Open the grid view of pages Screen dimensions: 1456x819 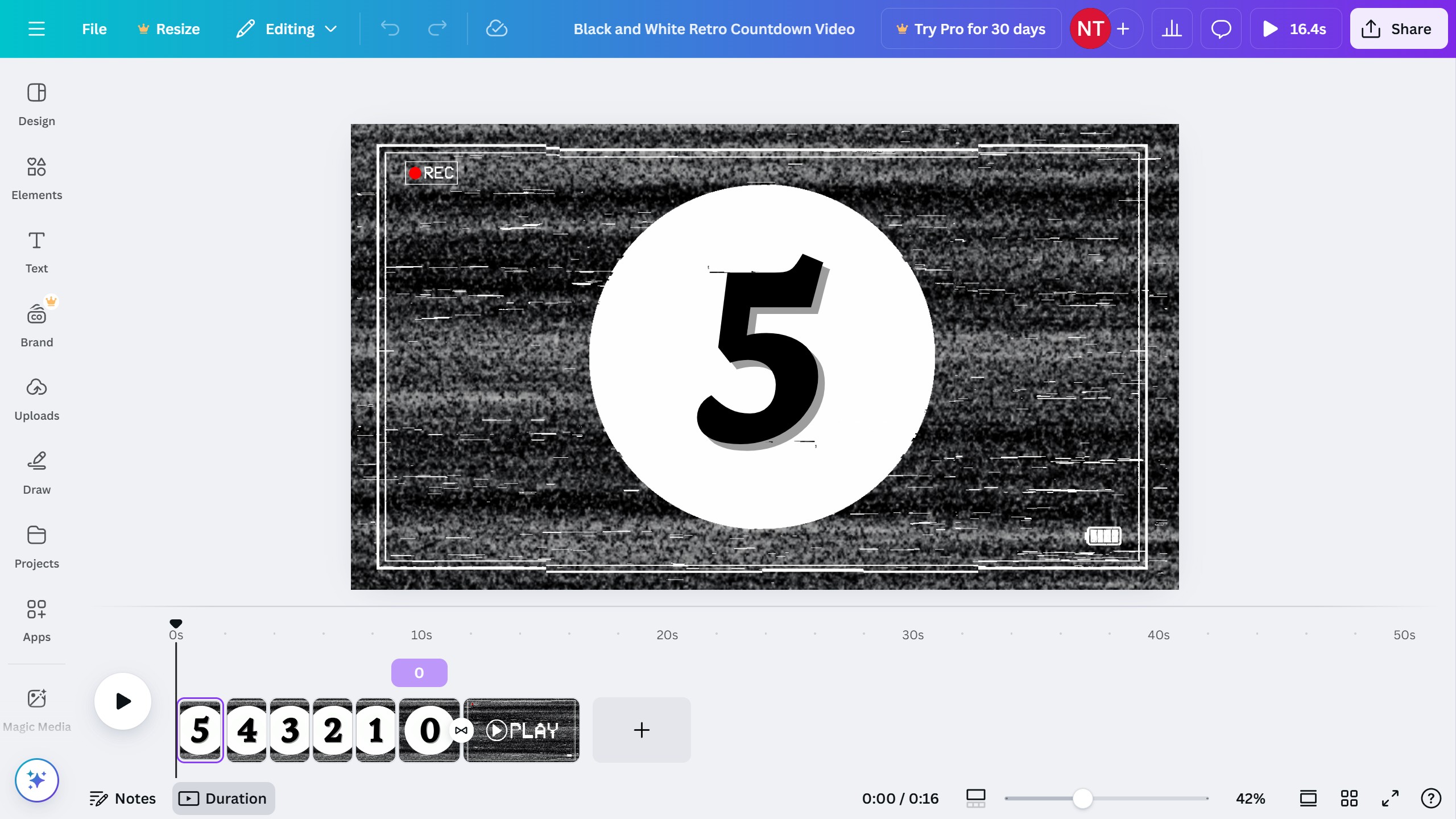point(1349,798)
